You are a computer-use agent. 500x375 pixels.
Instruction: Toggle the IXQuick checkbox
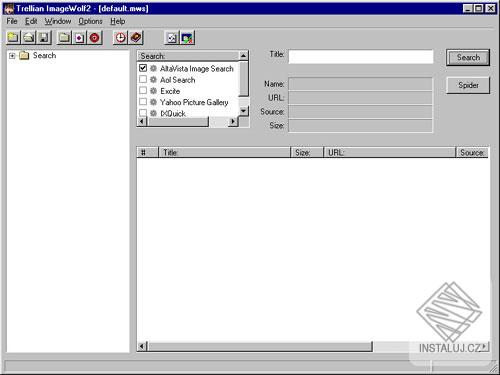pyautogui.click(x=143, y=113)
